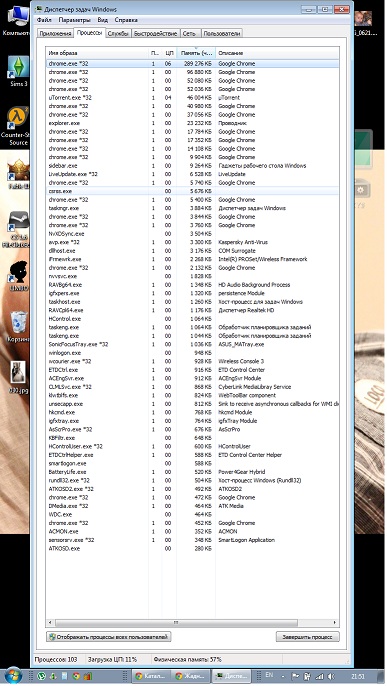Select the igfxtray.exe process row
The height and width of the screenshot is (686, 387).
point(192,421)
